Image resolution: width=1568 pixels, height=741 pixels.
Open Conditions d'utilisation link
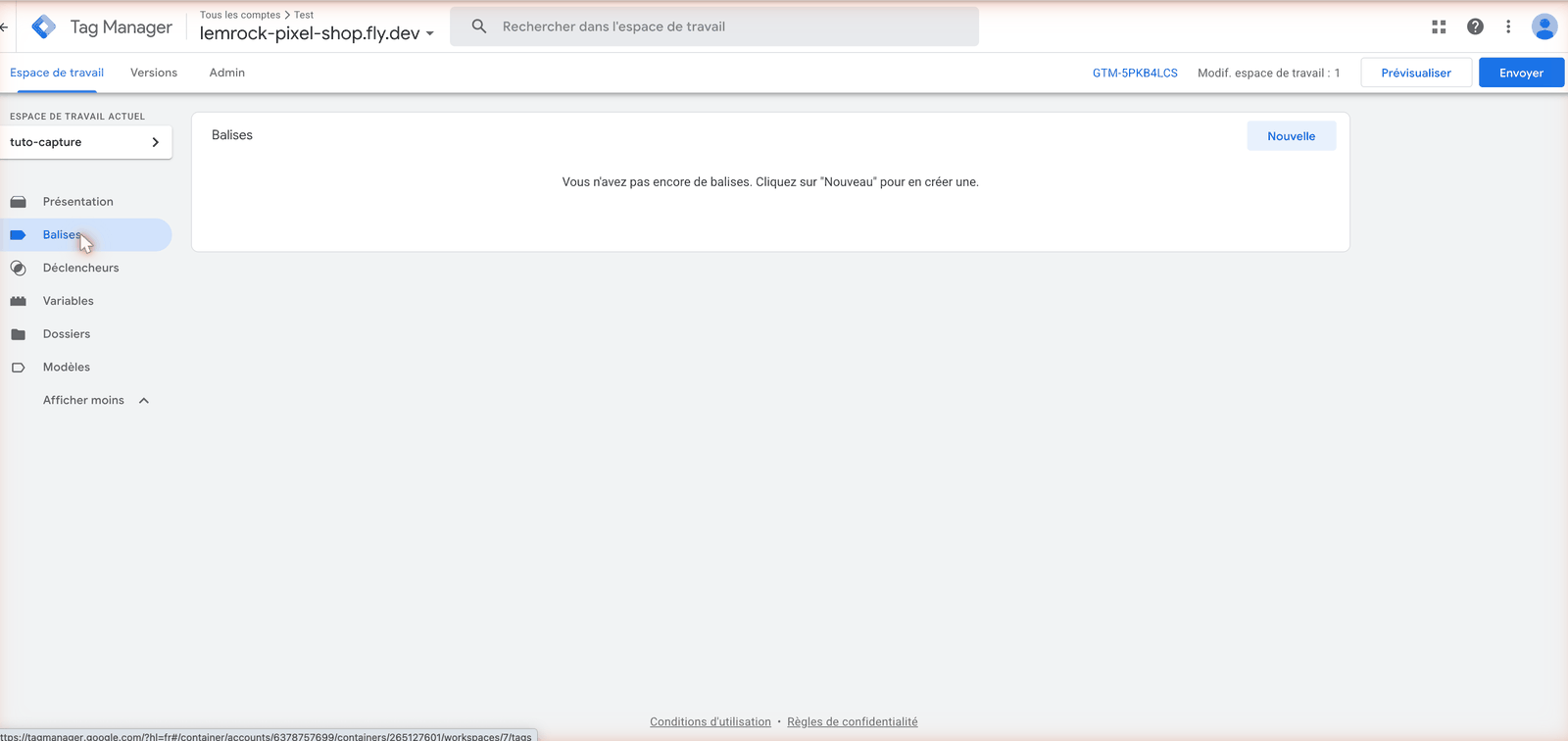(x=710, y=721)
